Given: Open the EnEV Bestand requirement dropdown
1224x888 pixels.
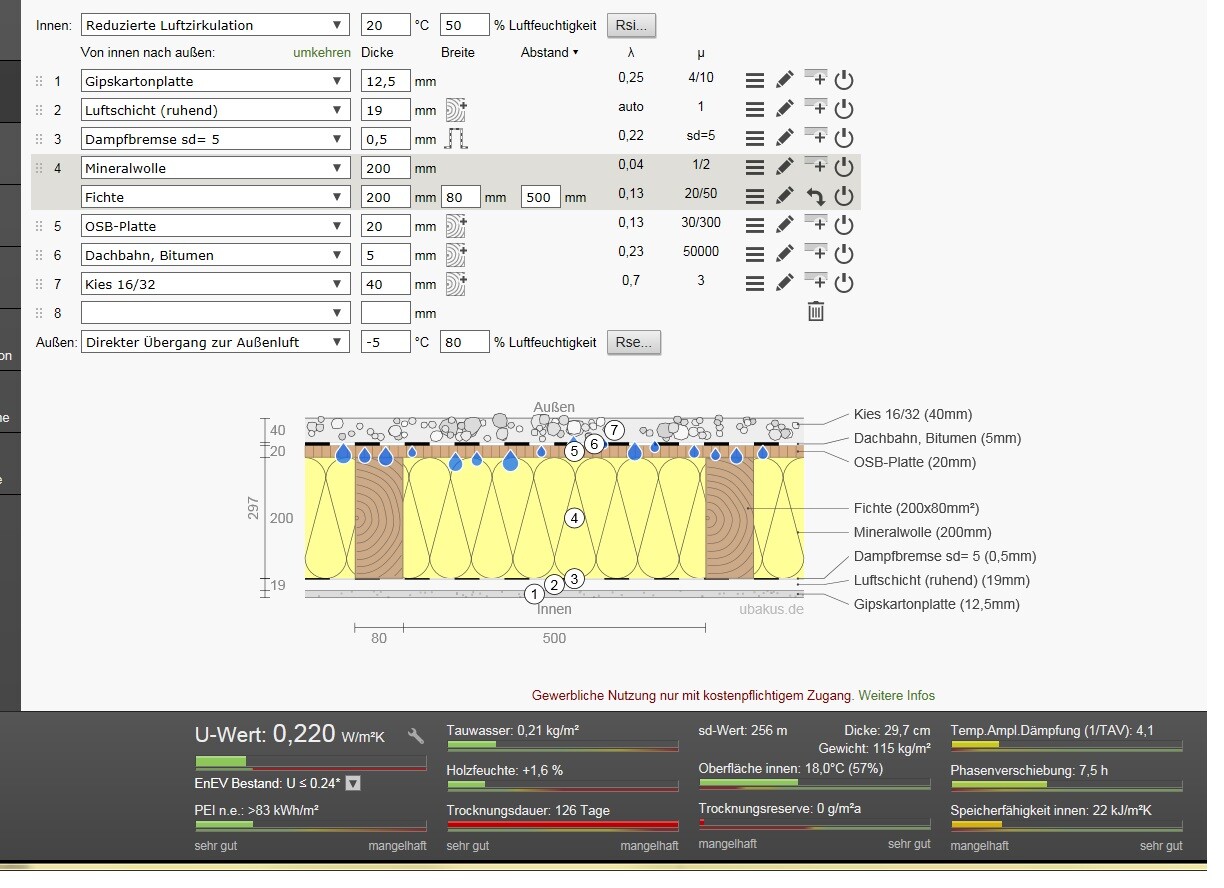Looking at the screenshot, I should 353,783.
